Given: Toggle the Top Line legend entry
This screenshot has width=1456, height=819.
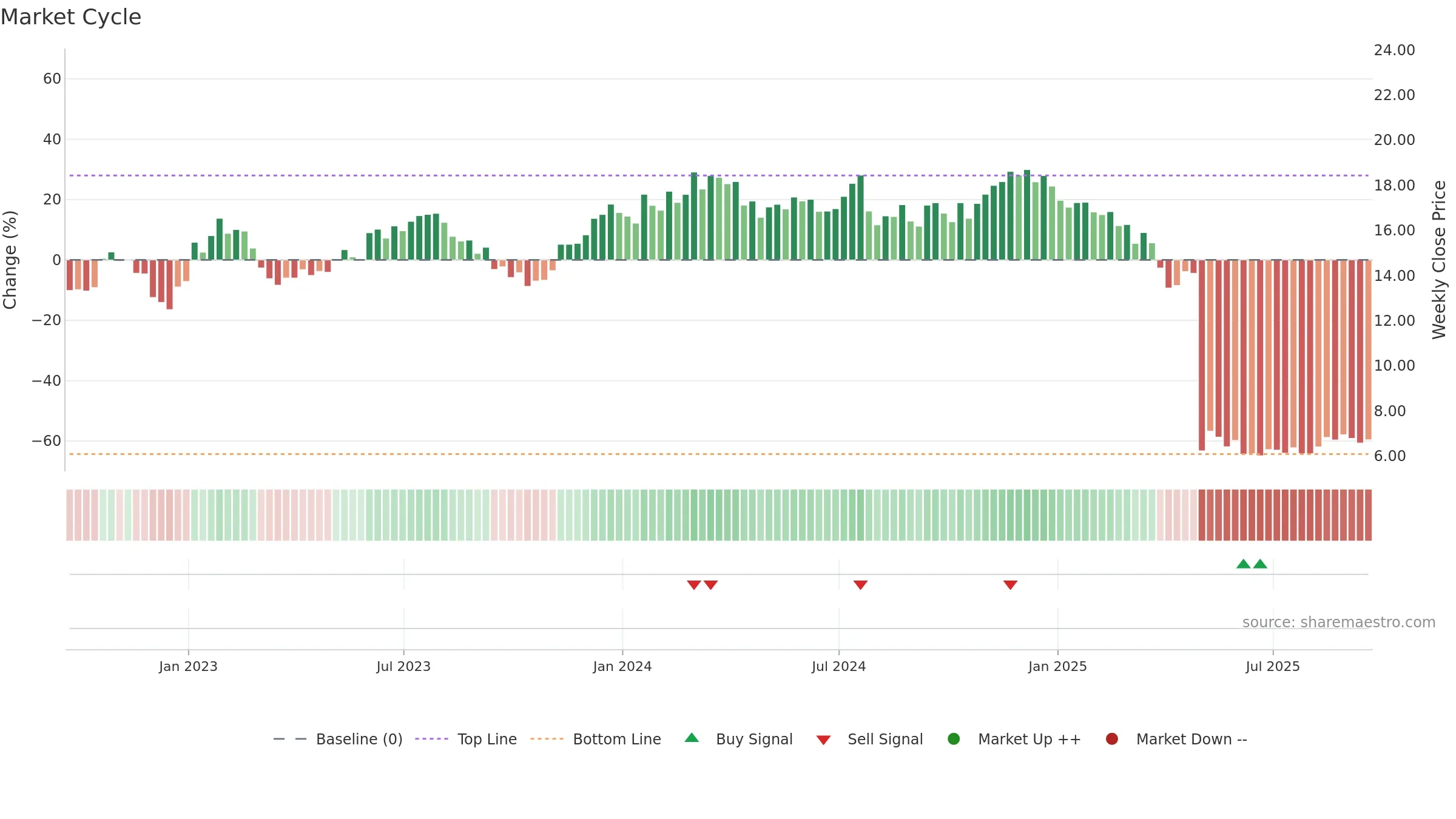Looking at the screenshot, I should tap(466, 739).
